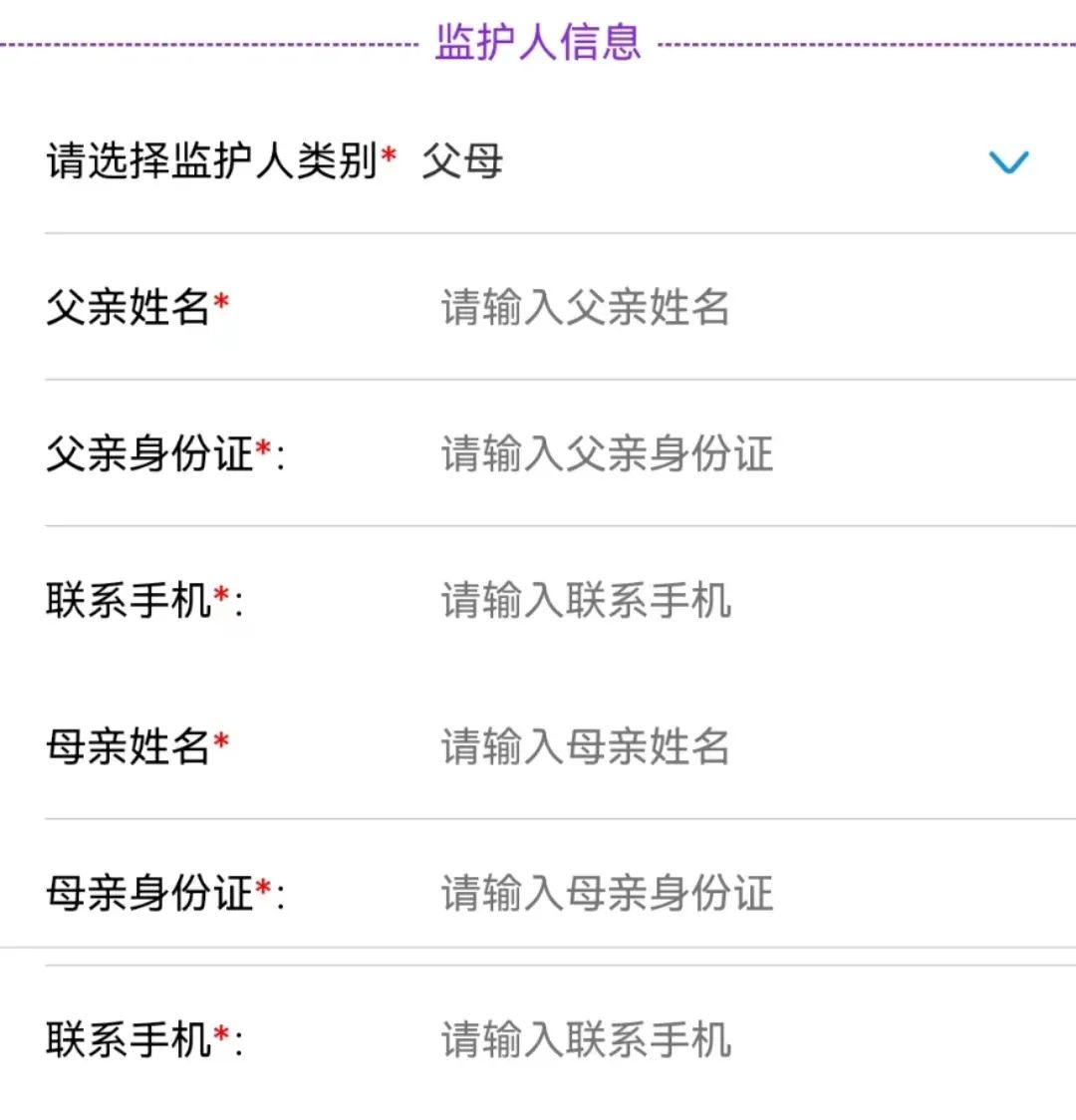This screenshot has width=1076, height=1120.
Task: Click the blue chevron arrow icon
Action: pyautogui.click(x=1008, y=162)
